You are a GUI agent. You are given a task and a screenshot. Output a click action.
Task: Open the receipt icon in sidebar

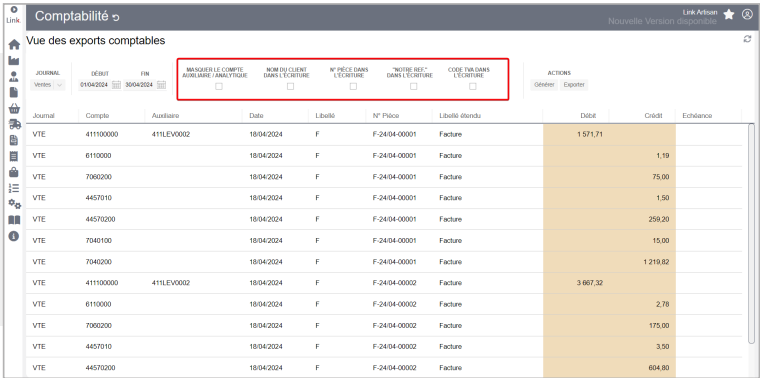[14, 156]
